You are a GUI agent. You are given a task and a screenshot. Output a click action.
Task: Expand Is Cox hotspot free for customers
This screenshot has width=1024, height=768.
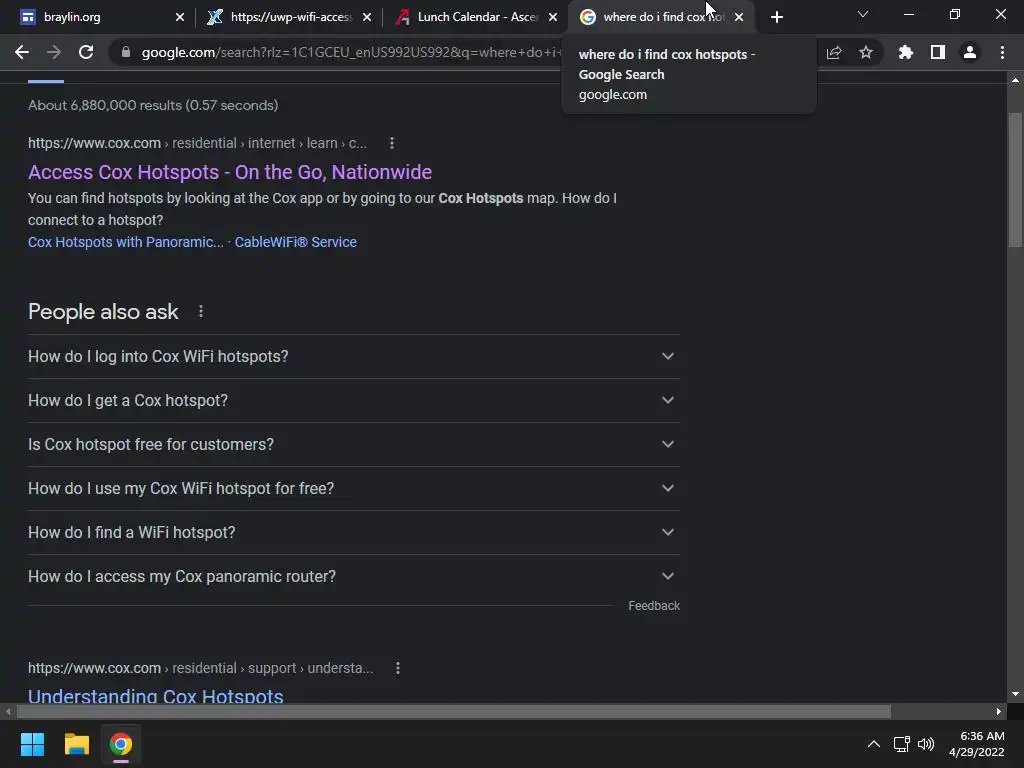[x=353, y=444]
